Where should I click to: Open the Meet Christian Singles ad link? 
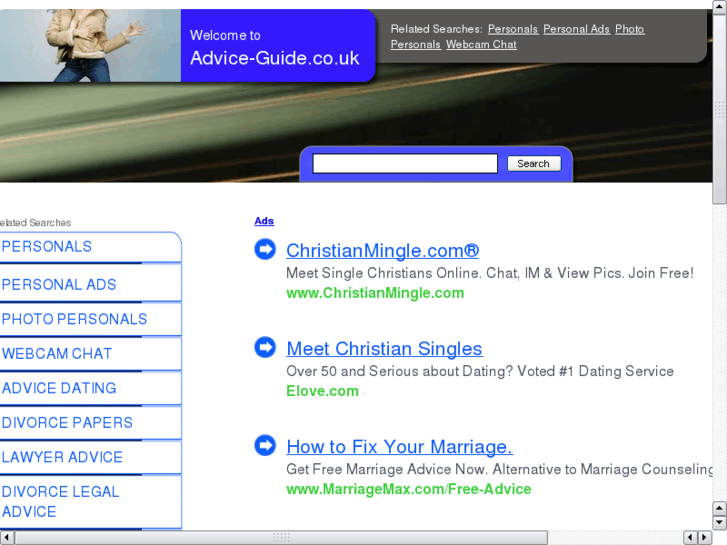[384, 349]
